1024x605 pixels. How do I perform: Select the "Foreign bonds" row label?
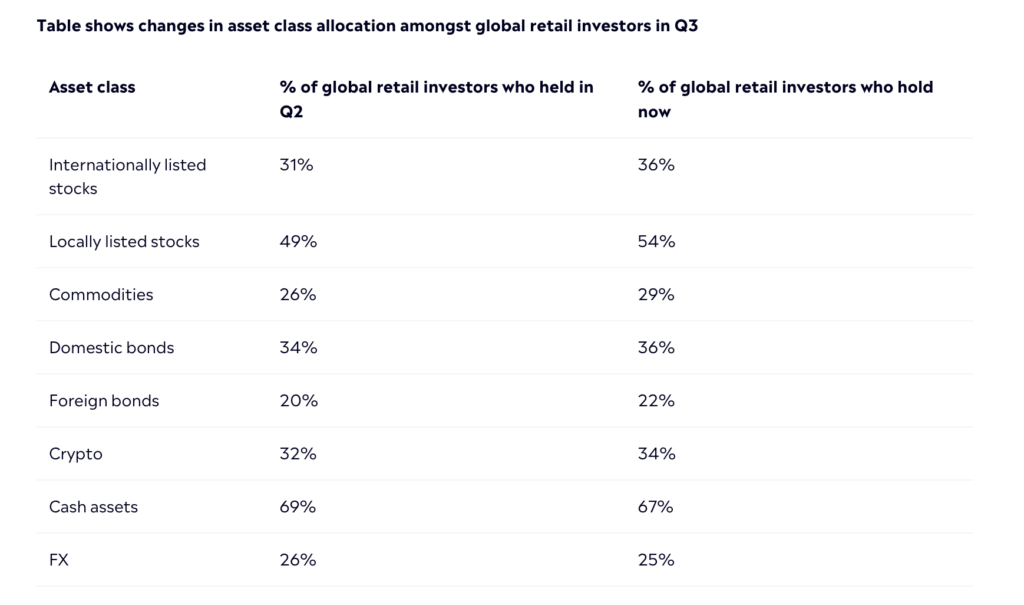(104, 400)
